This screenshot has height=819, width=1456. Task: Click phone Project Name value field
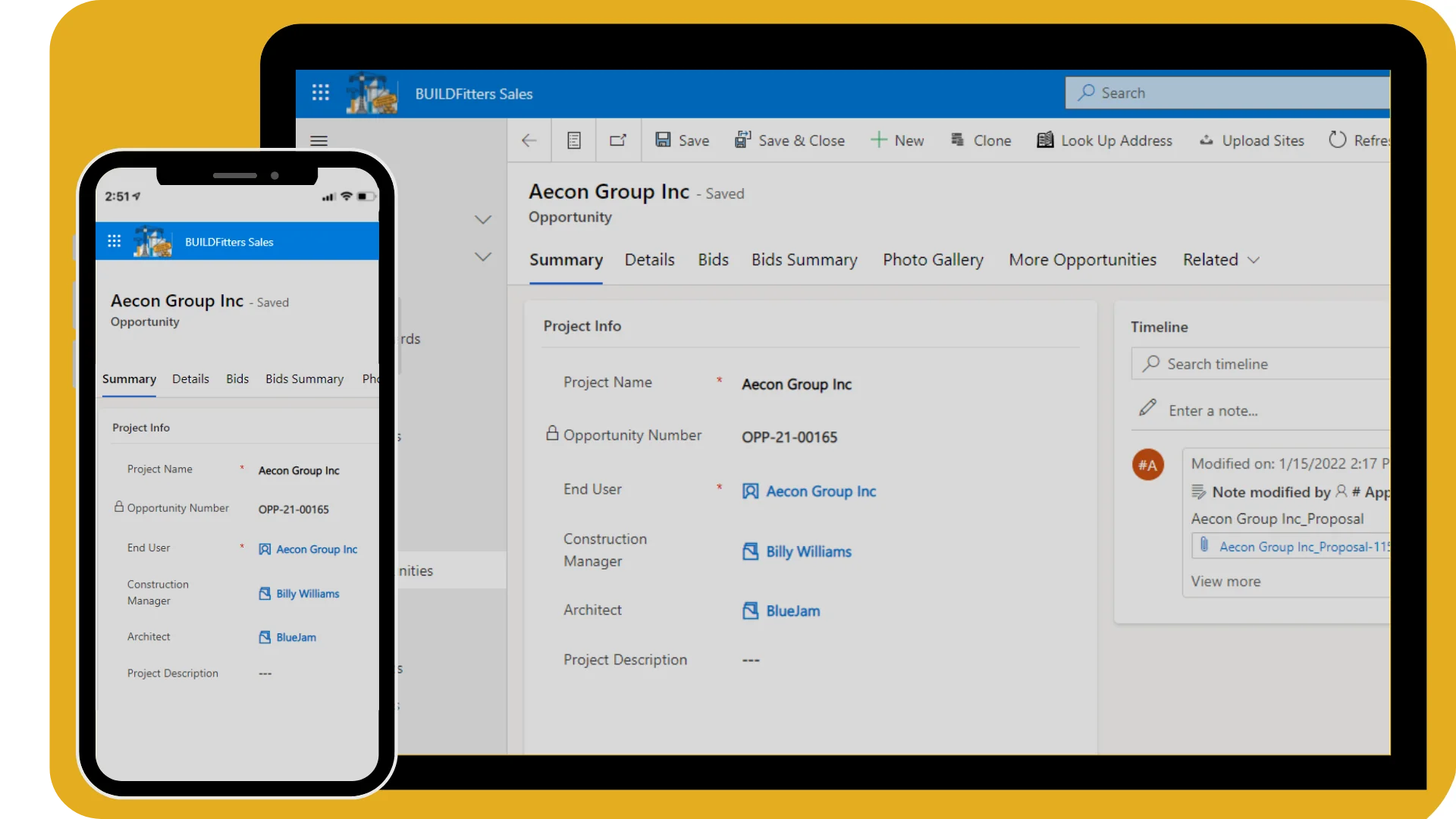[x=299, y=471]
